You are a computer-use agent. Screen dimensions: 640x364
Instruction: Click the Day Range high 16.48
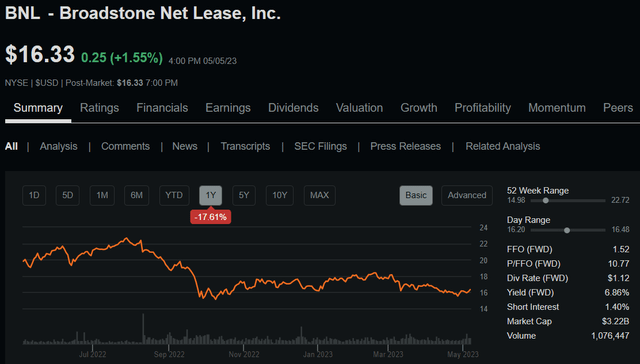pyautogui.click(x=620, y=229)
